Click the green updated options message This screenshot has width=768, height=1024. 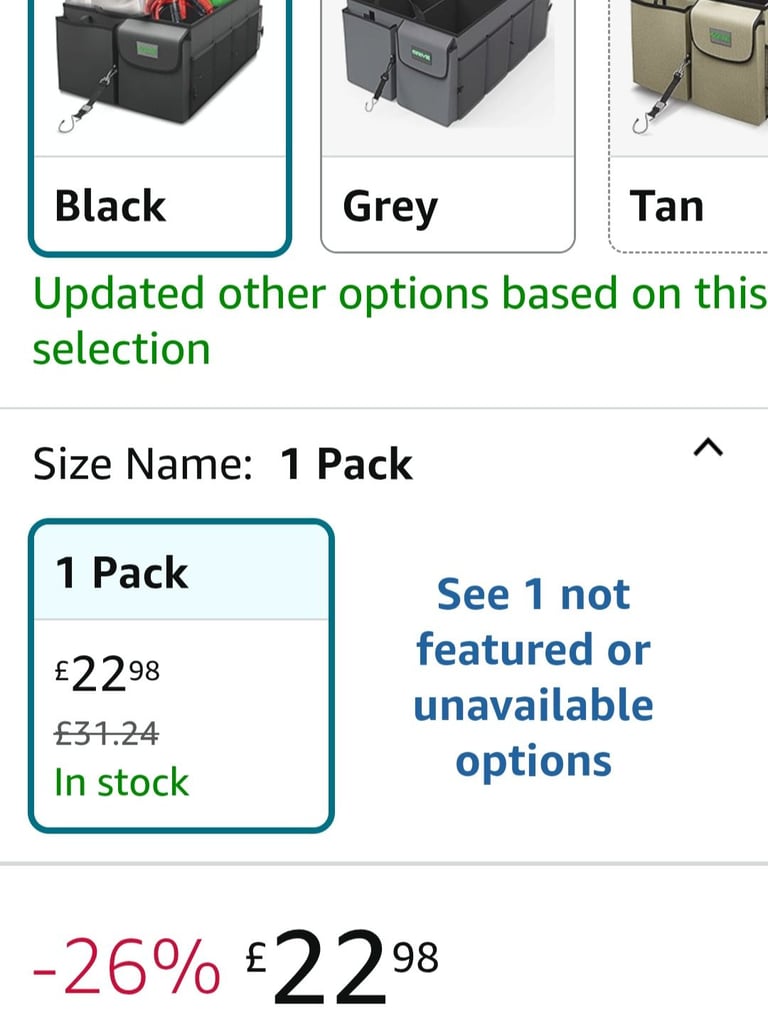point(400,321)
